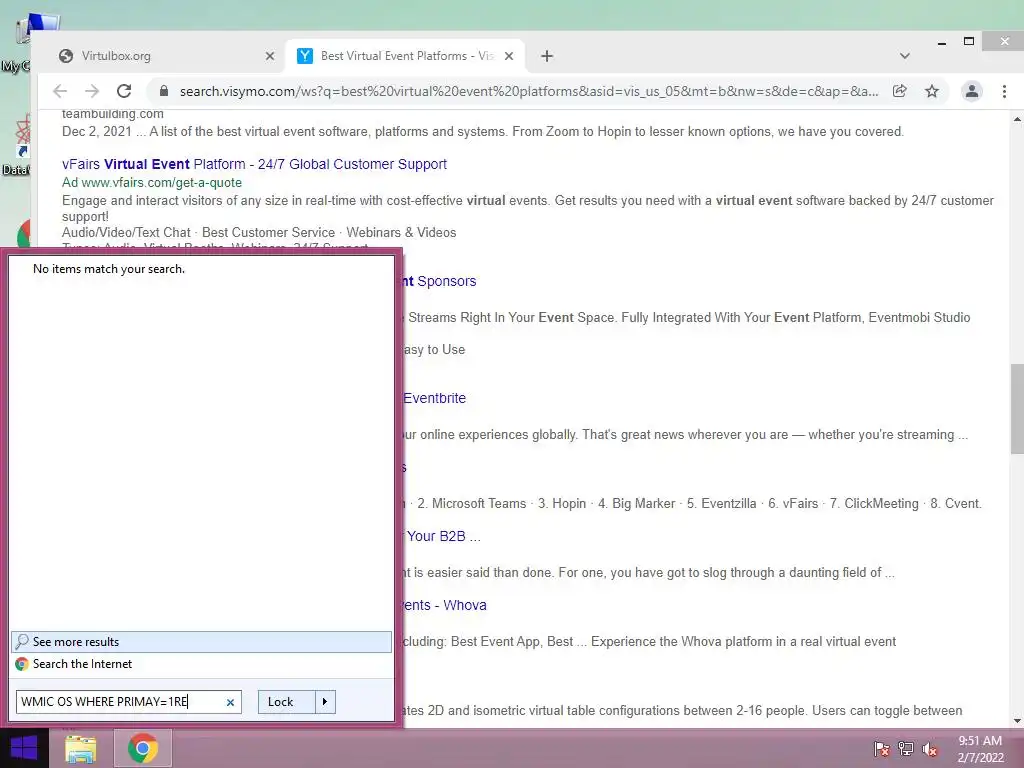Click the muted volume tray icon
Screen dimensions: 1024x768
coord(930,750)
